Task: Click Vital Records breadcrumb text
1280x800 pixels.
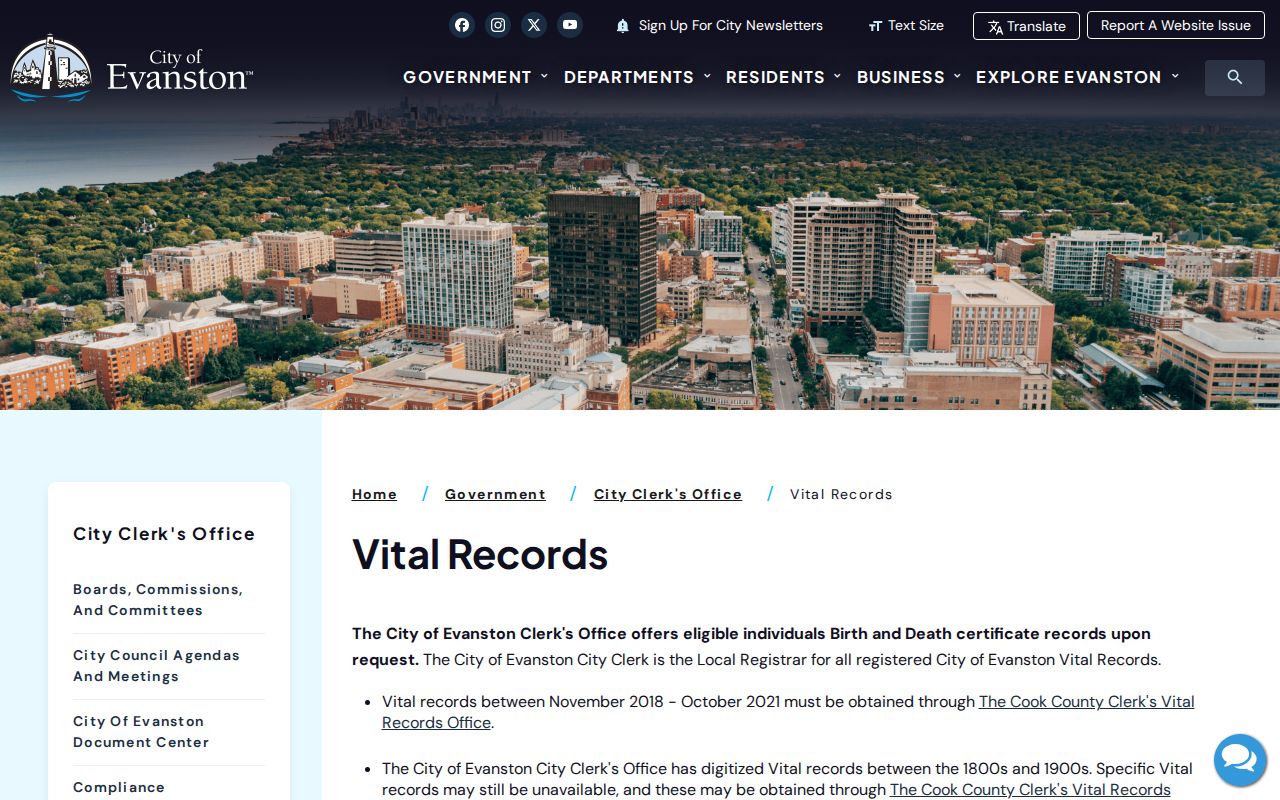Action: 841,494
